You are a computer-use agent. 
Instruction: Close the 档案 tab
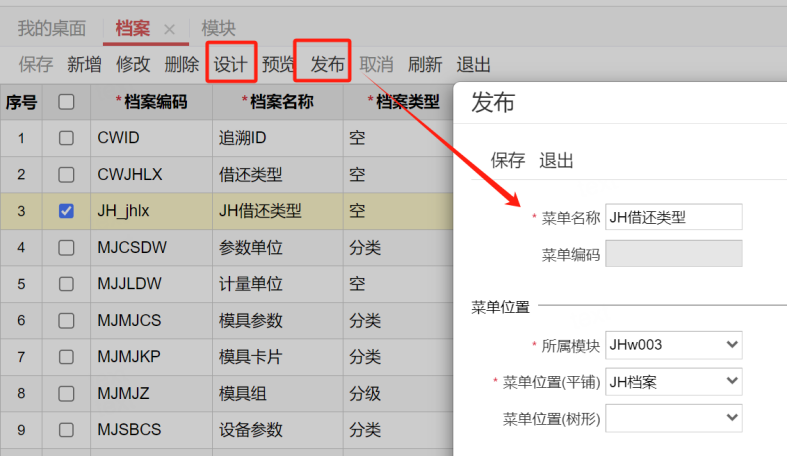[x=170, y=30]
